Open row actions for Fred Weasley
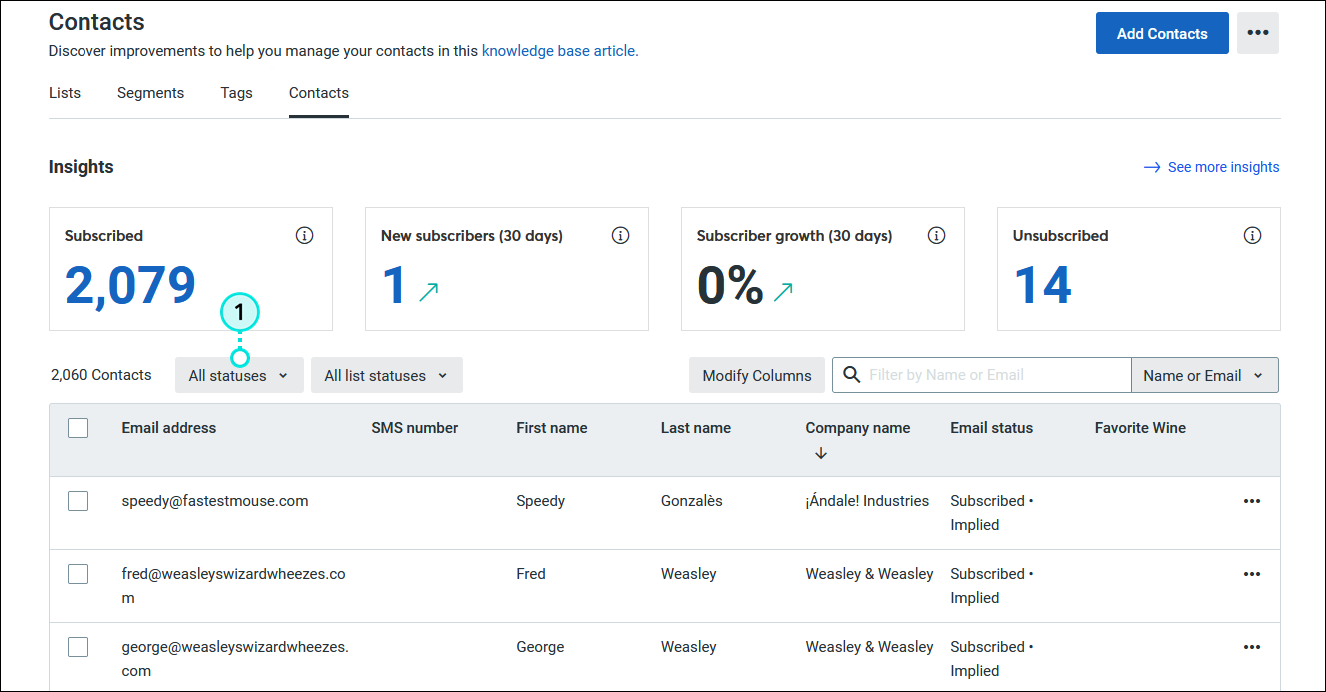Image resolution: width=1326 pixels, height=692 pixels. pos(1252,574)
